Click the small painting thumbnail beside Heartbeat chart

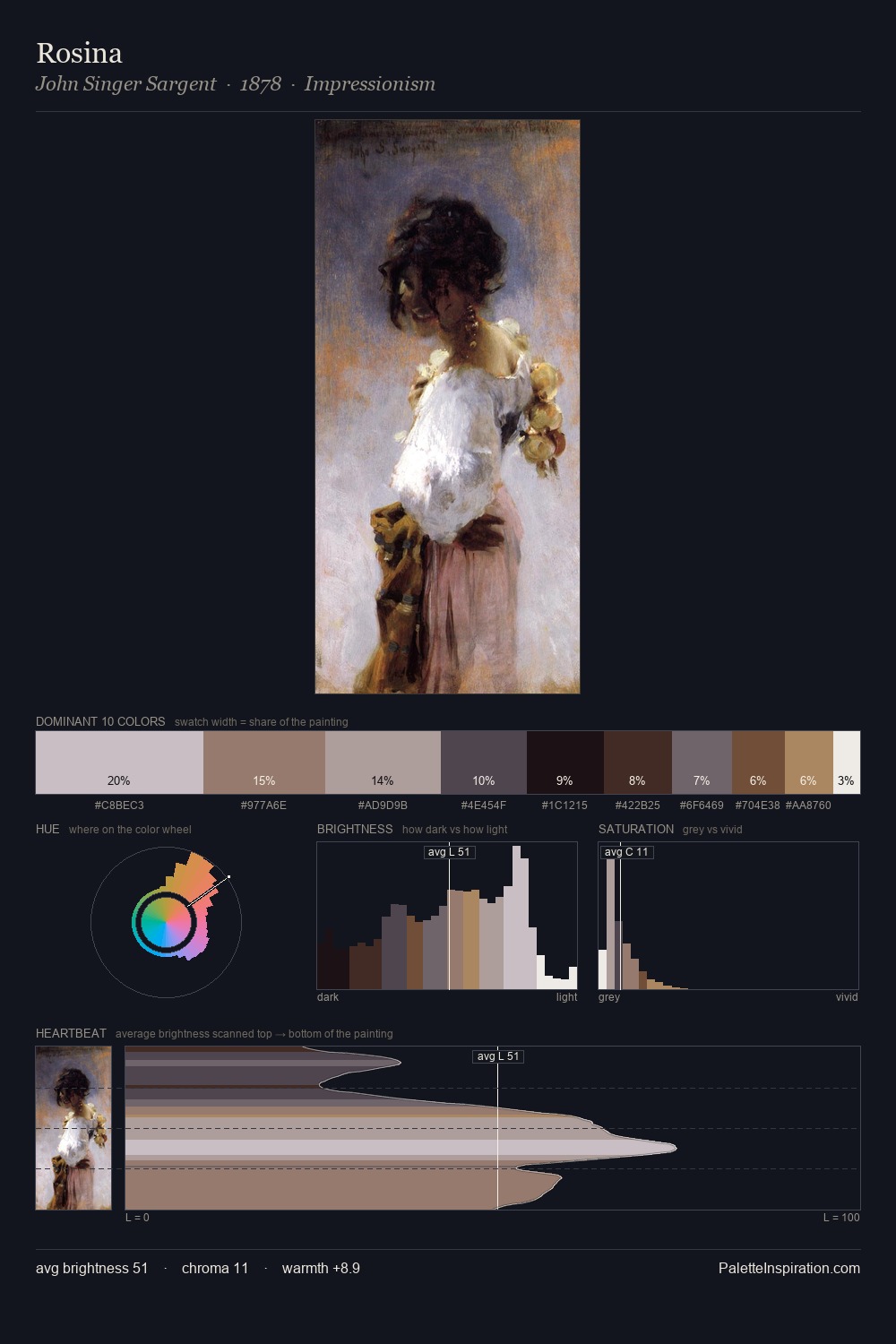click(x=73, y=1128)
